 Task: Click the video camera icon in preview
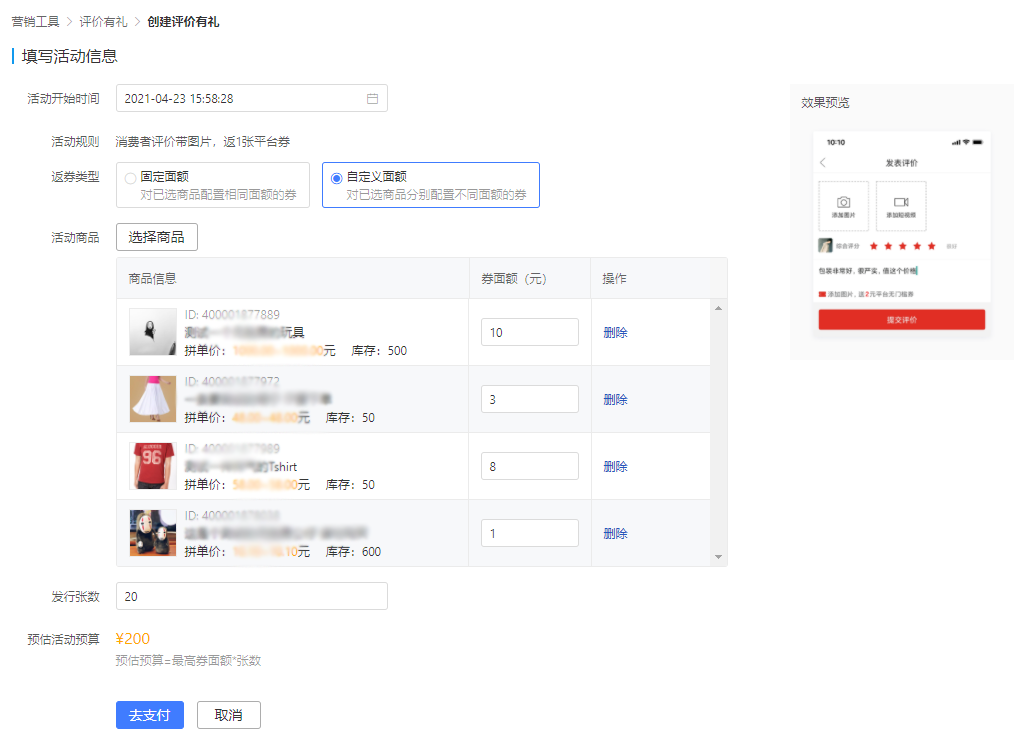[x=901, y=202]
